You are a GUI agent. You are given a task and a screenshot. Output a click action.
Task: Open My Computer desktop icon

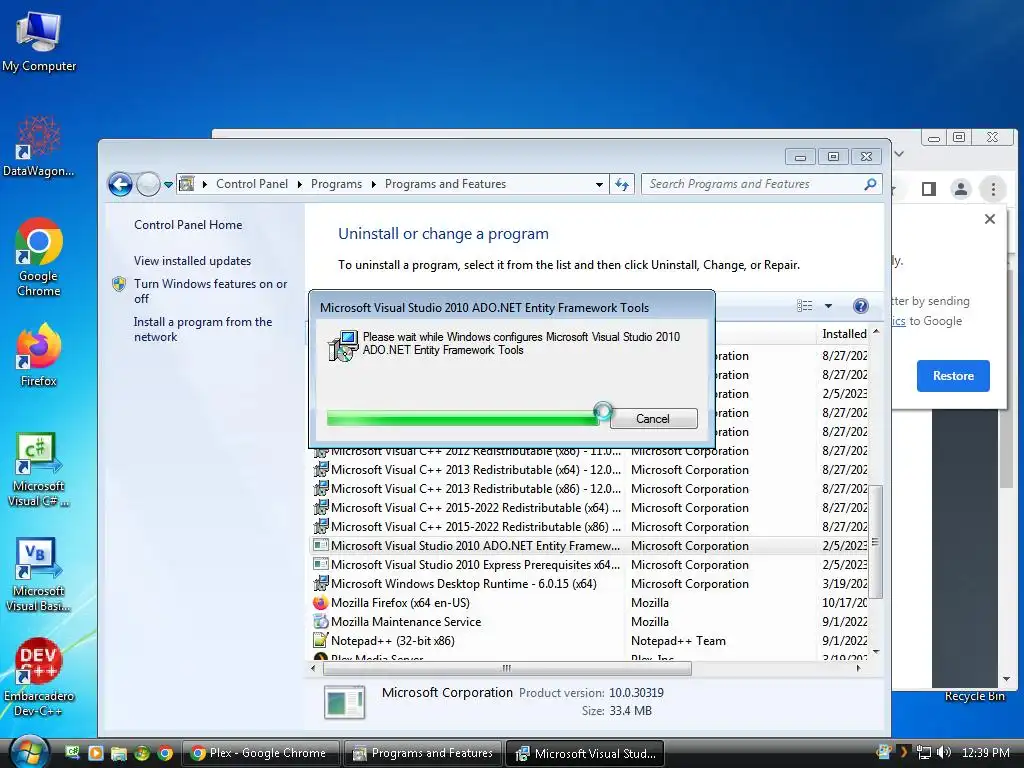(39, 42)
